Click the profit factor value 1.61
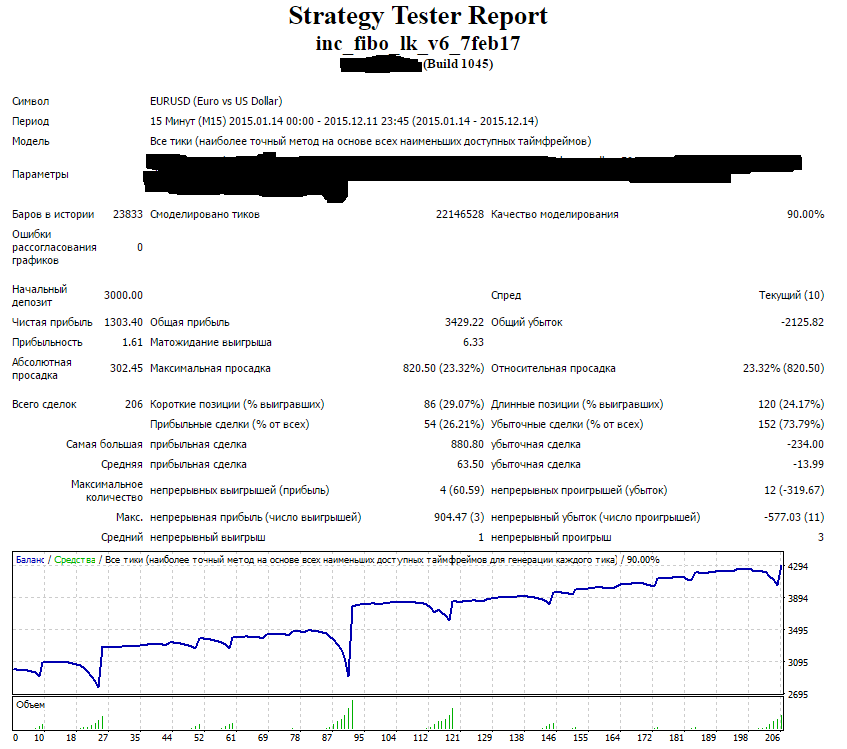The height and width of the screenshot is (749, 847). pos(132,342)
